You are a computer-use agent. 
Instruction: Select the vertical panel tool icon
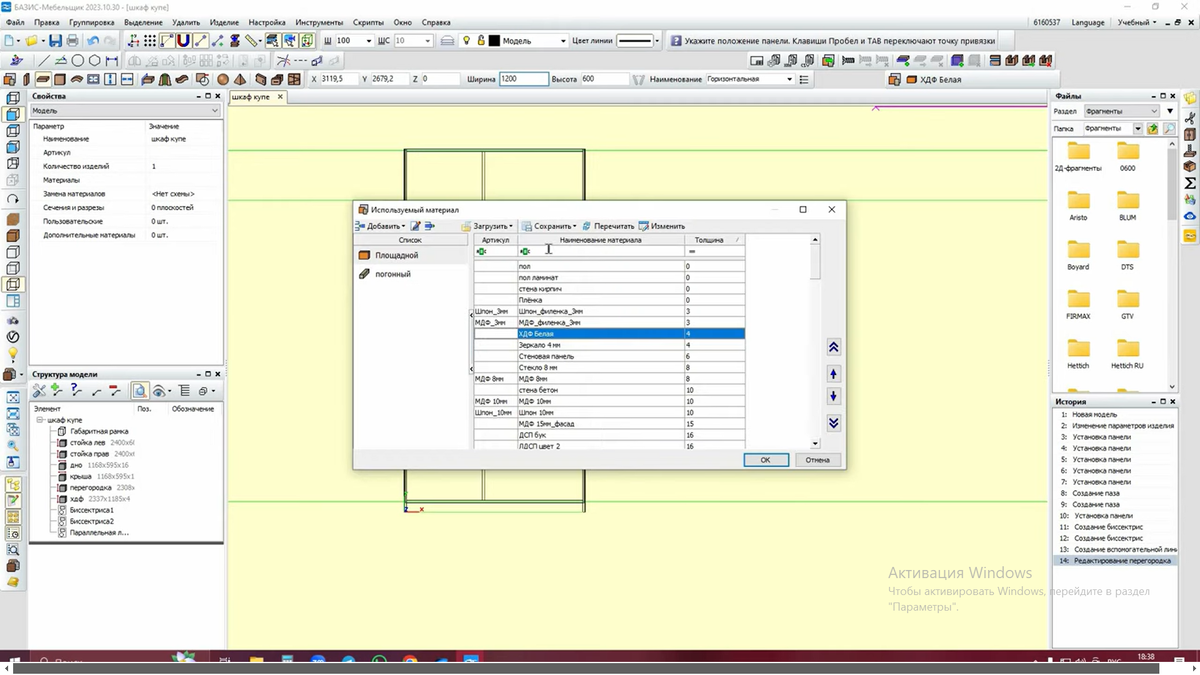click(x=26, y=79)
